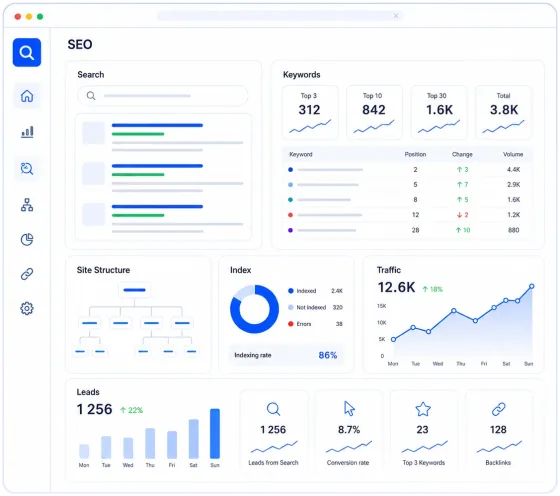The width and height of the screenshot is (560, 496).
Task: Open the link sidebar icon
Action: 27,274
